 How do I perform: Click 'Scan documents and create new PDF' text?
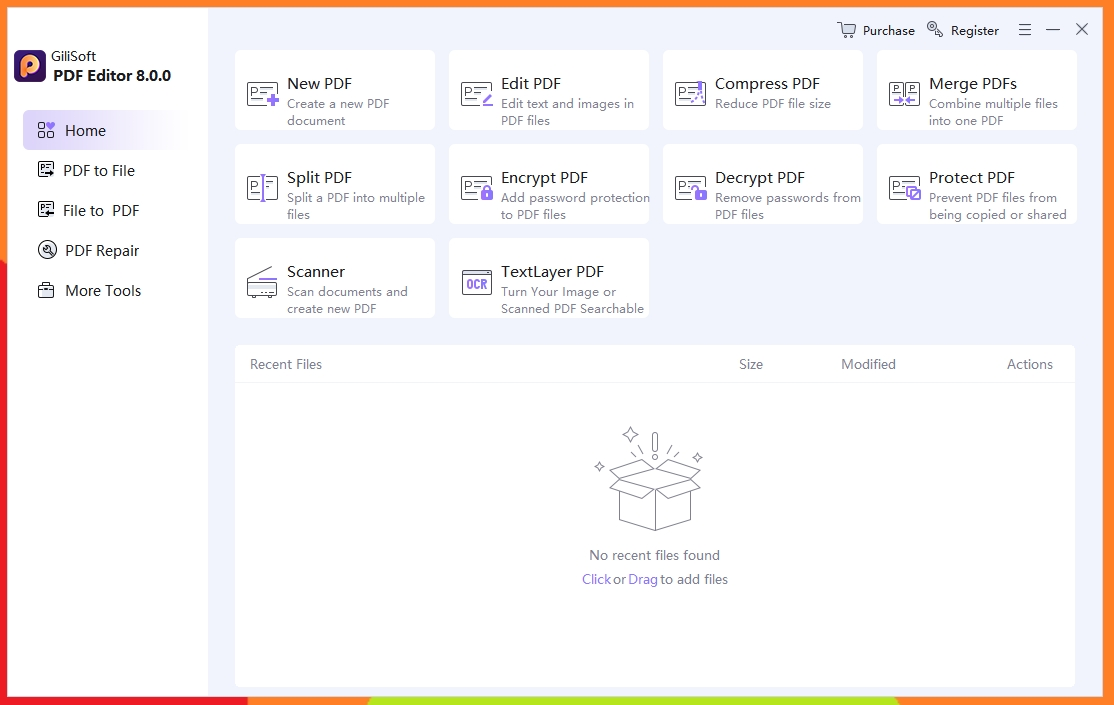click(347, 300)
